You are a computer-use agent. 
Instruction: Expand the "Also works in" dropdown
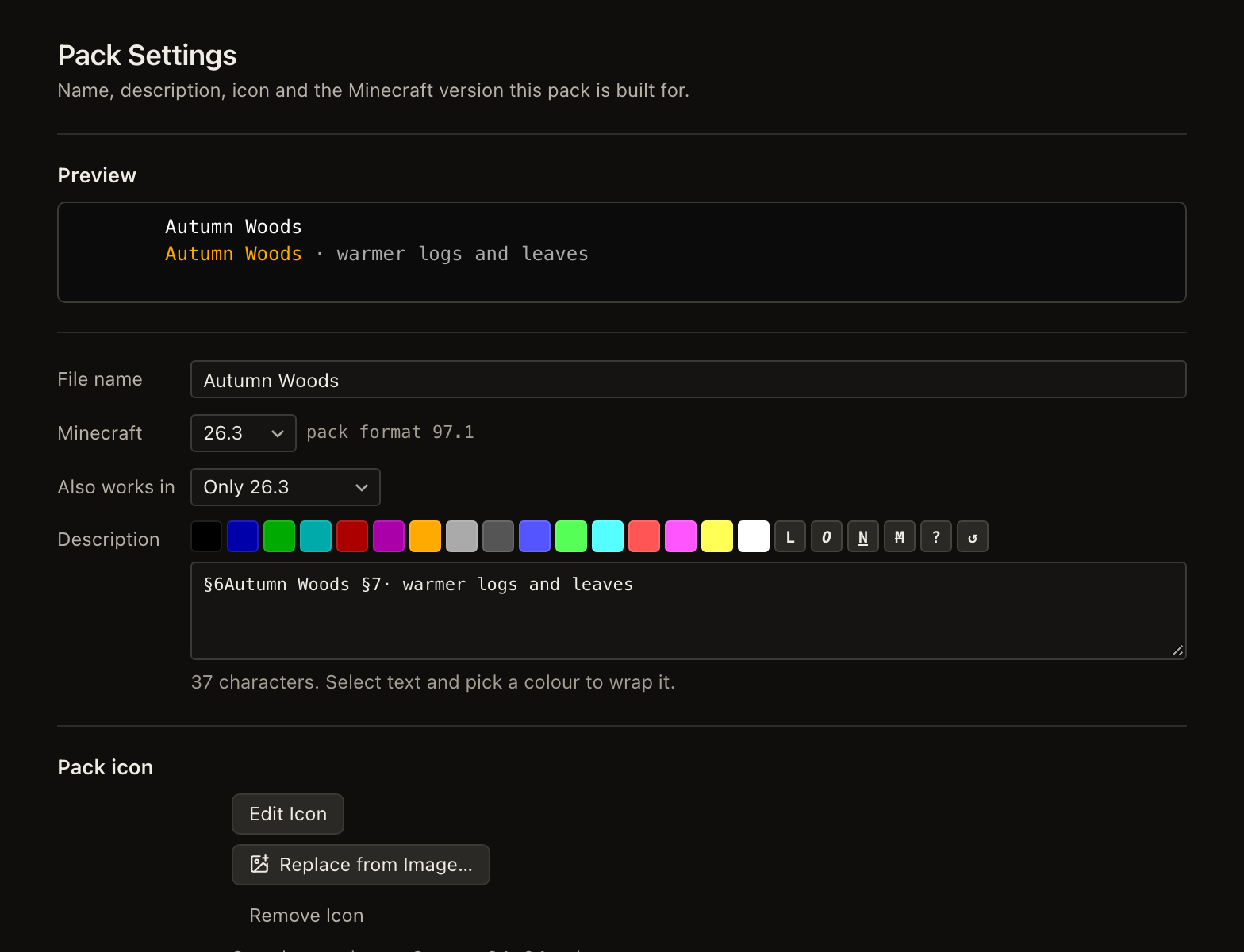coord(286,487)
